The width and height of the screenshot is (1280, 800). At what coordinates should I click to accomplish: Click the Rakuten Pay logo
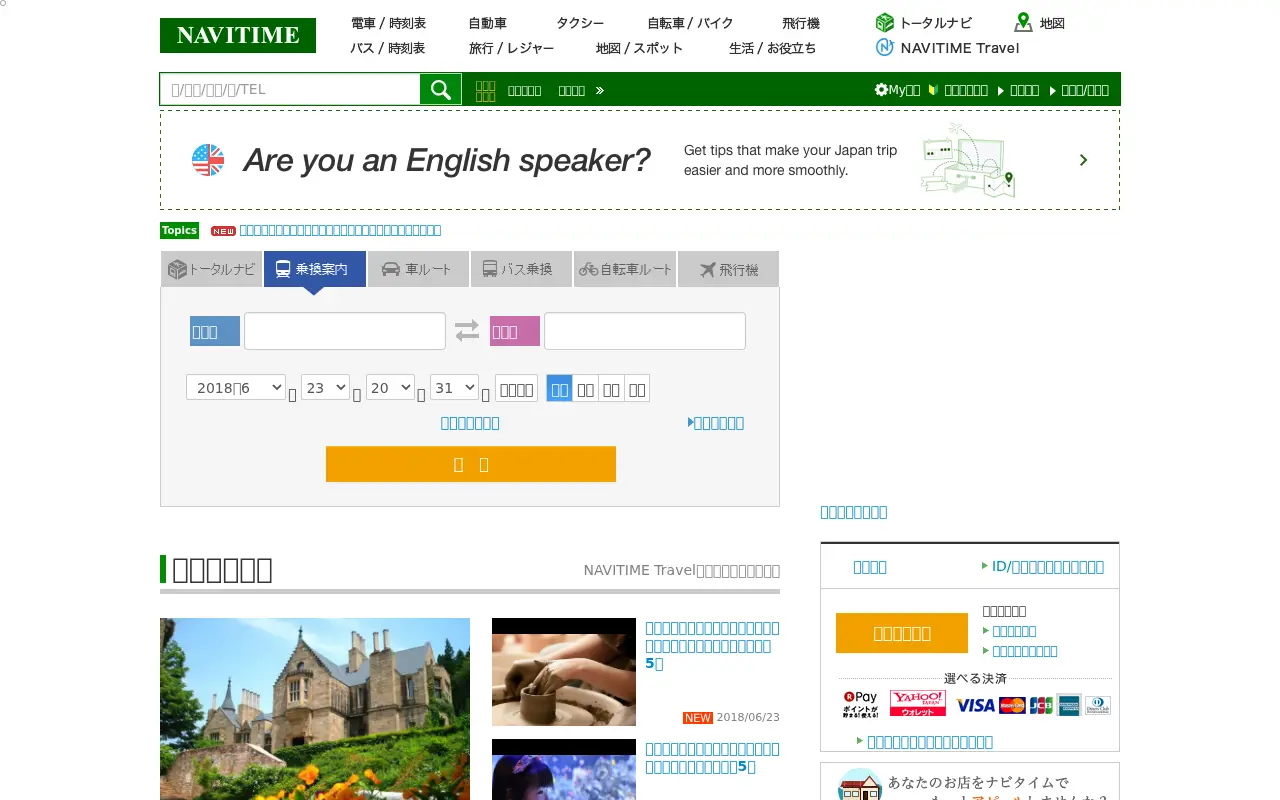pos(860,704)
